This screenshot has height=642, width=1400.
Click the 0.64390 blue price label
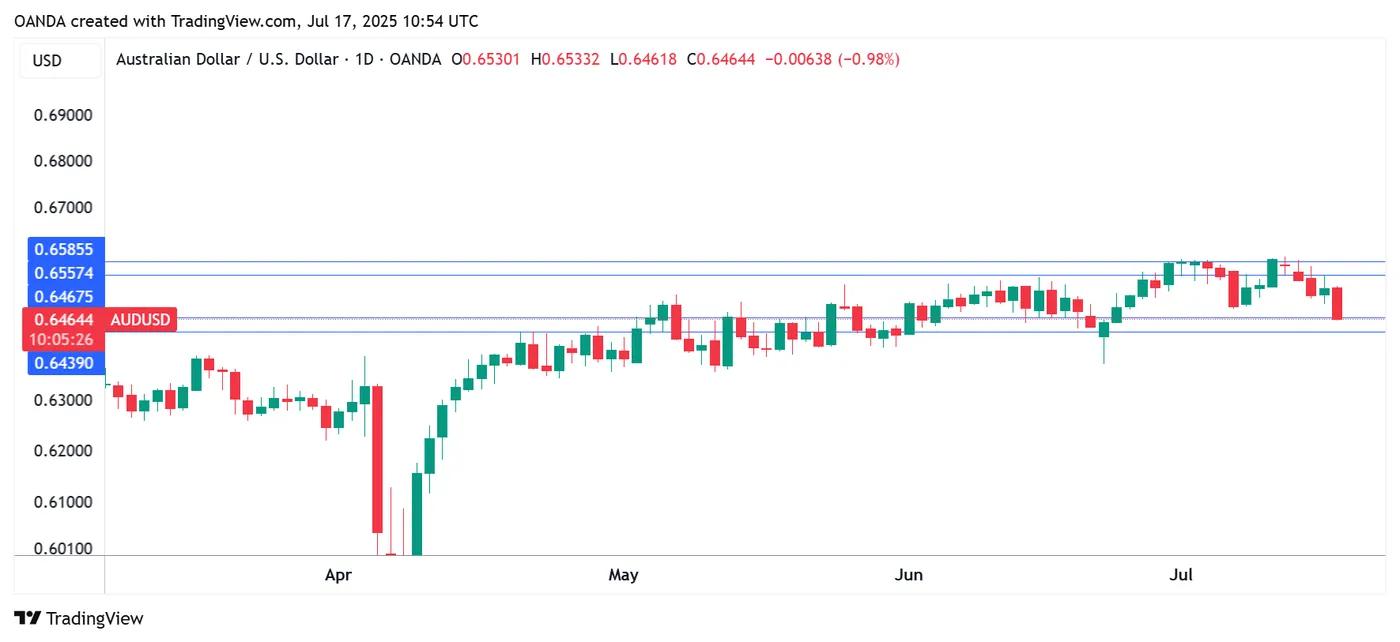pyautogui.click(x=63, y=362)
